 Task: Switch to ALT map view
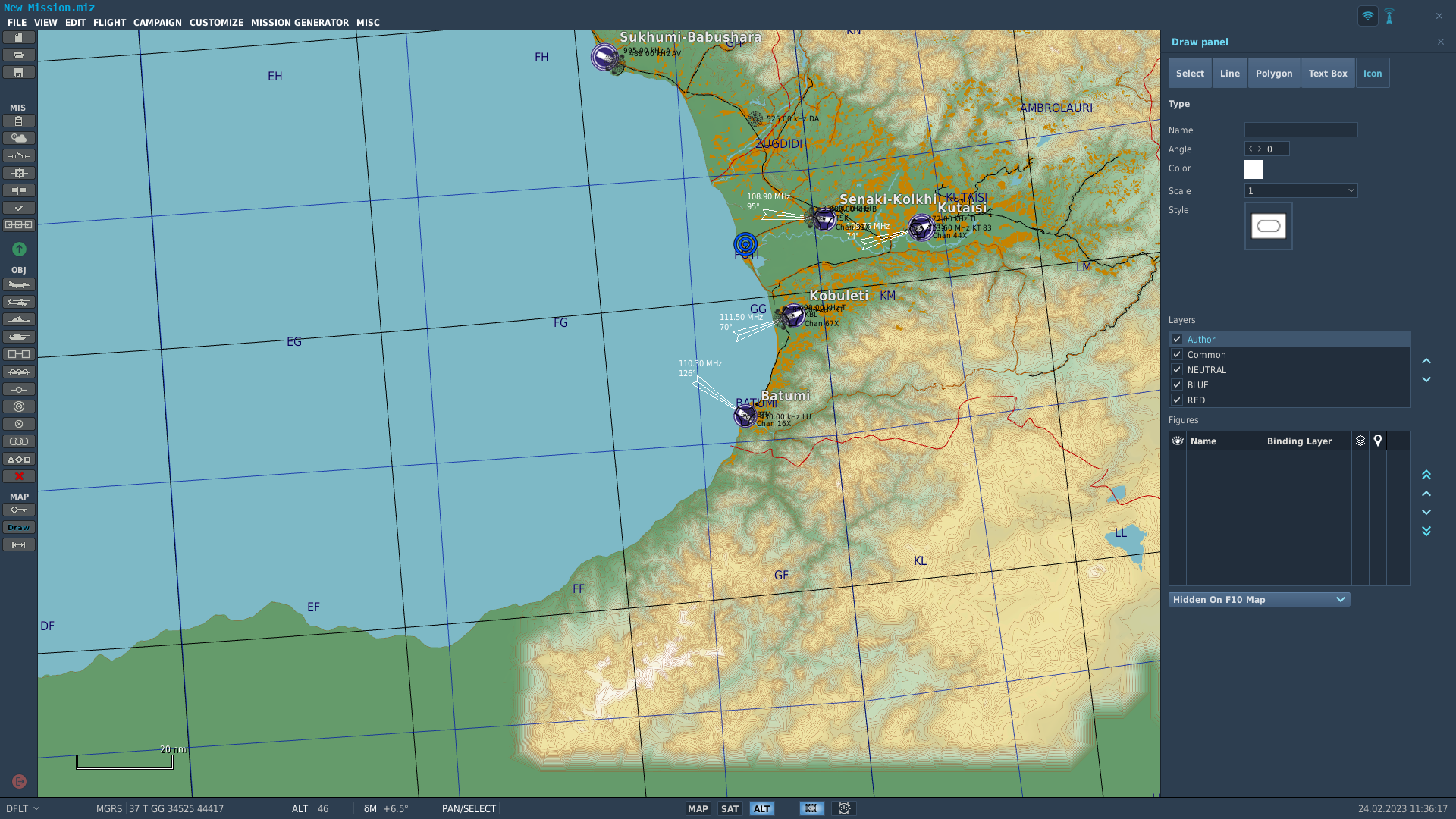761,808
